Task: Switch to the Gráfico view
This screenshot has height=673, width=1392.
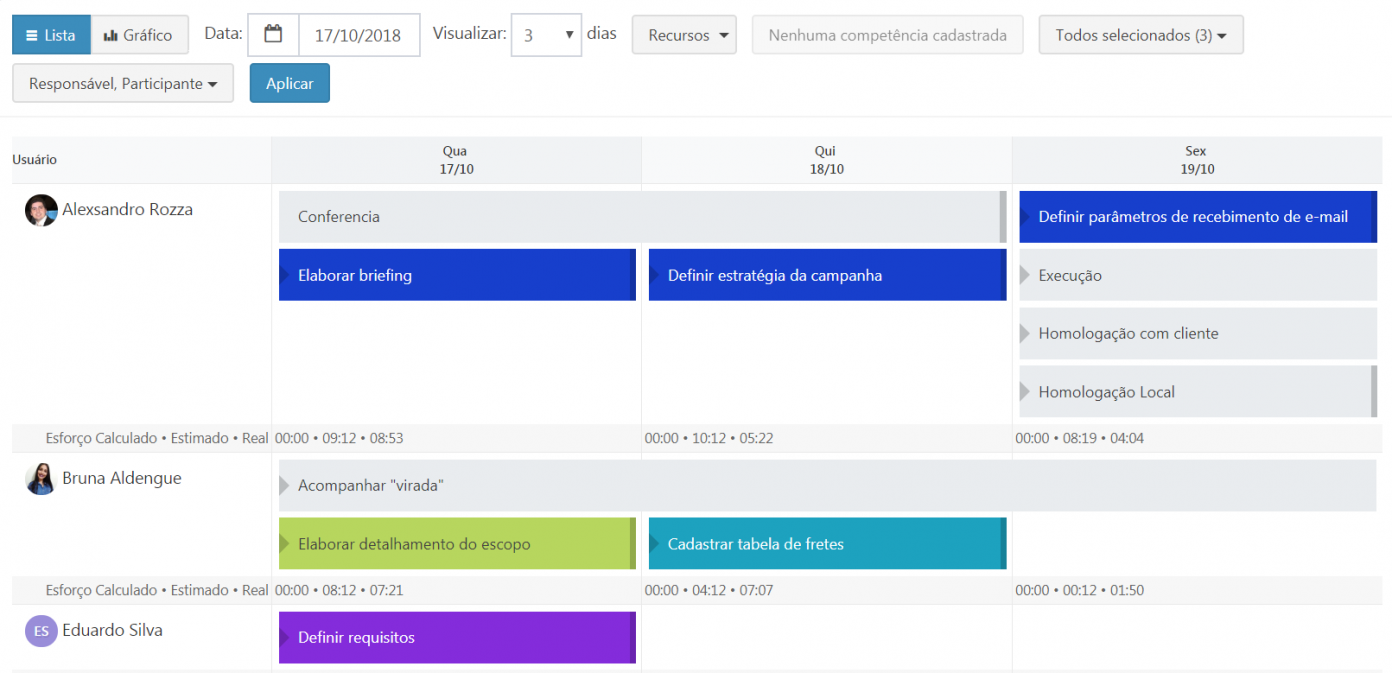Action: tap(140, 33)
